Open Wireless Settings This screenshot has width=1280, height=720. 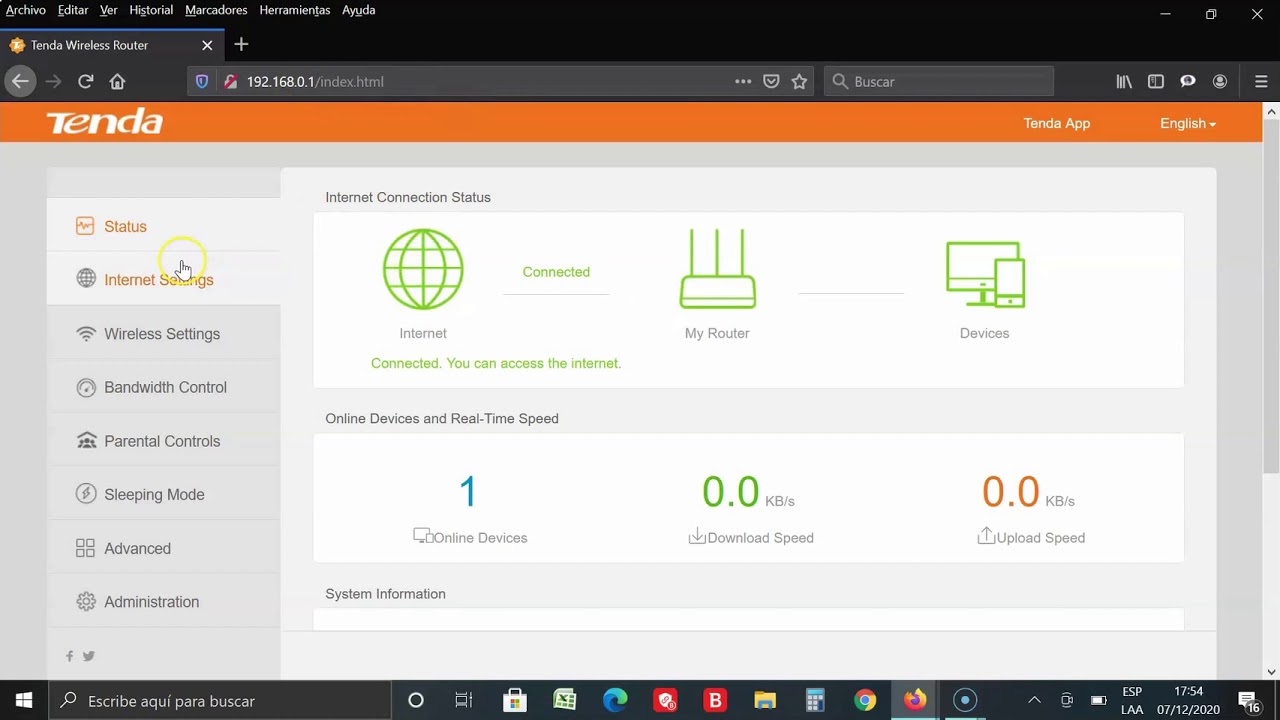163,334
